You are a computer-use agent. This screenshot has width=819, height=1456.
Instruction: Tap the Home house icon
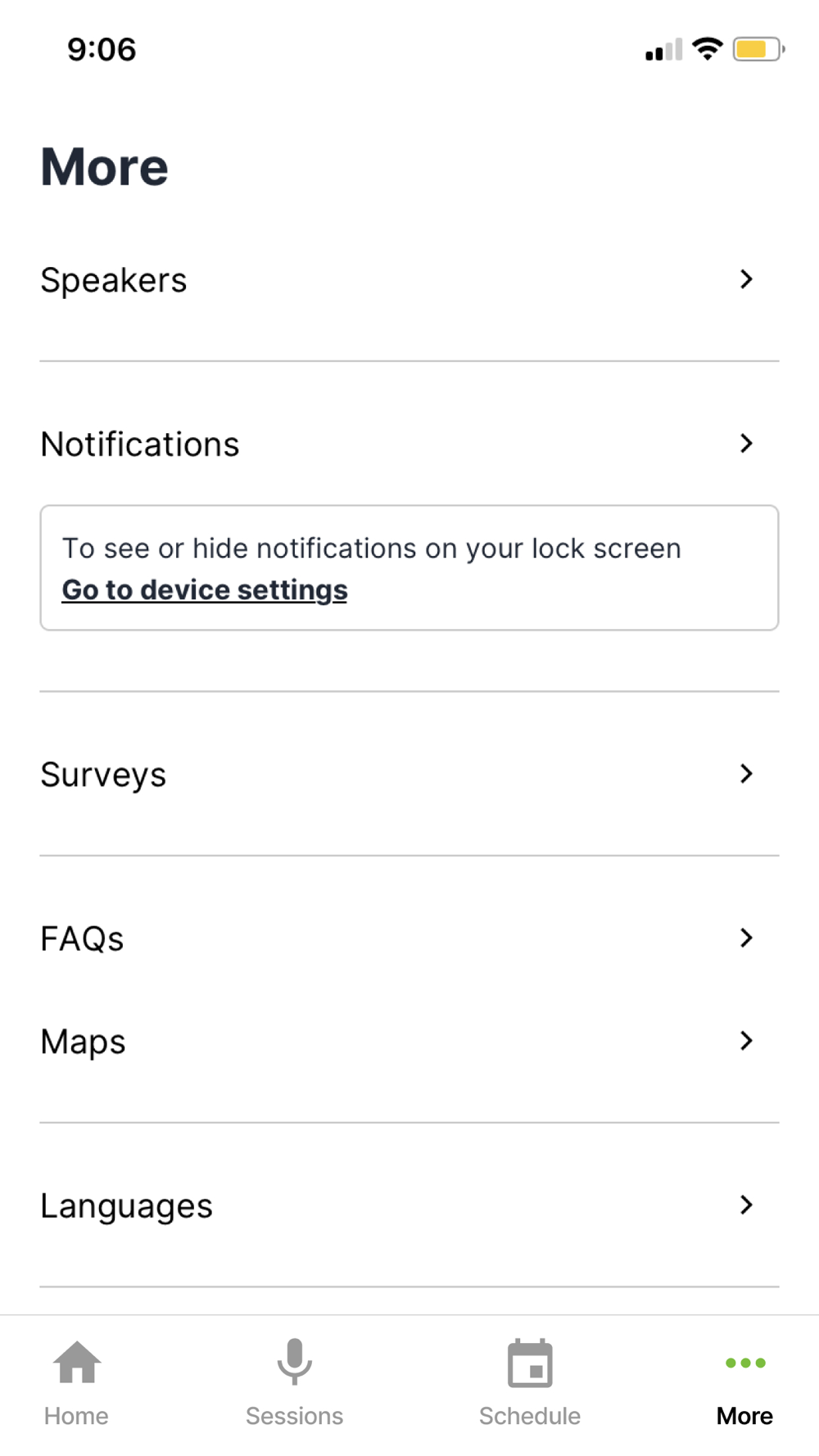[77, 1363]
